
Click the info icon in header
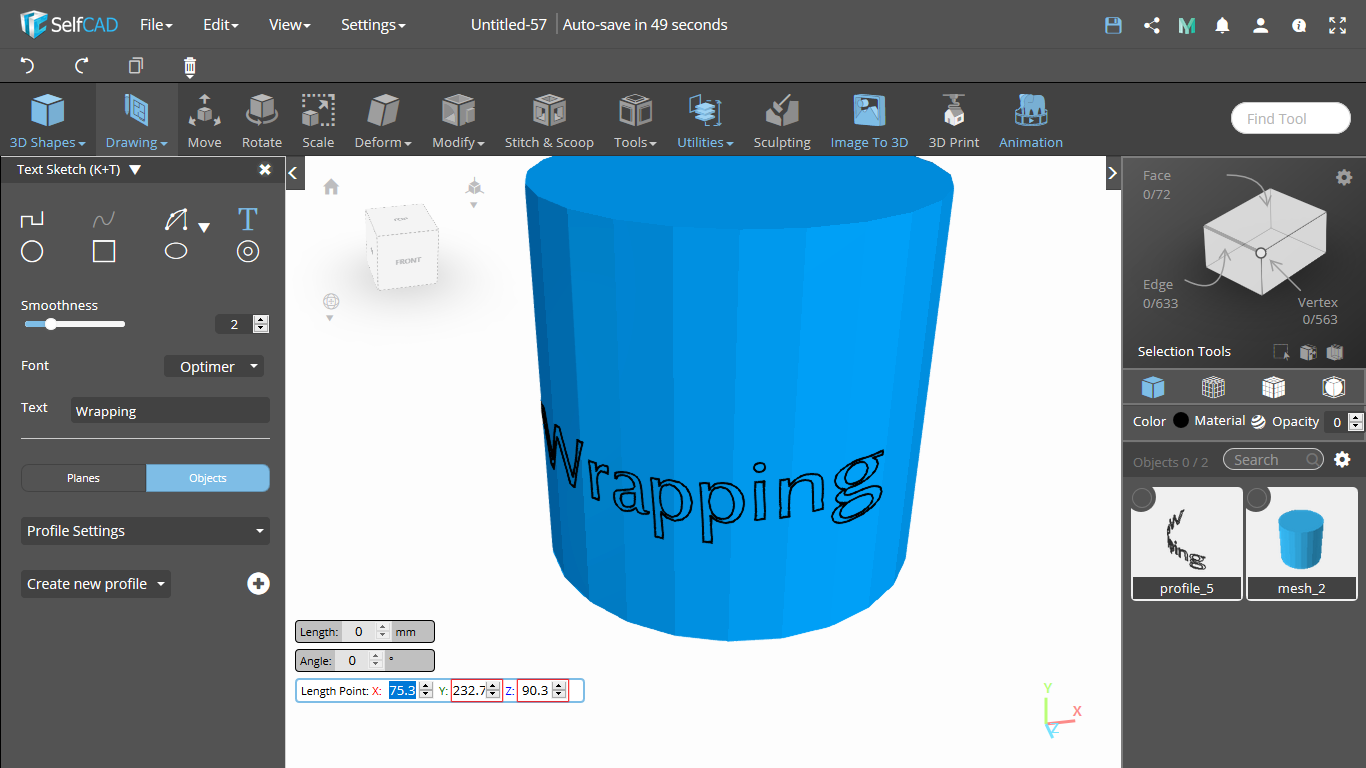[1299, 25]
